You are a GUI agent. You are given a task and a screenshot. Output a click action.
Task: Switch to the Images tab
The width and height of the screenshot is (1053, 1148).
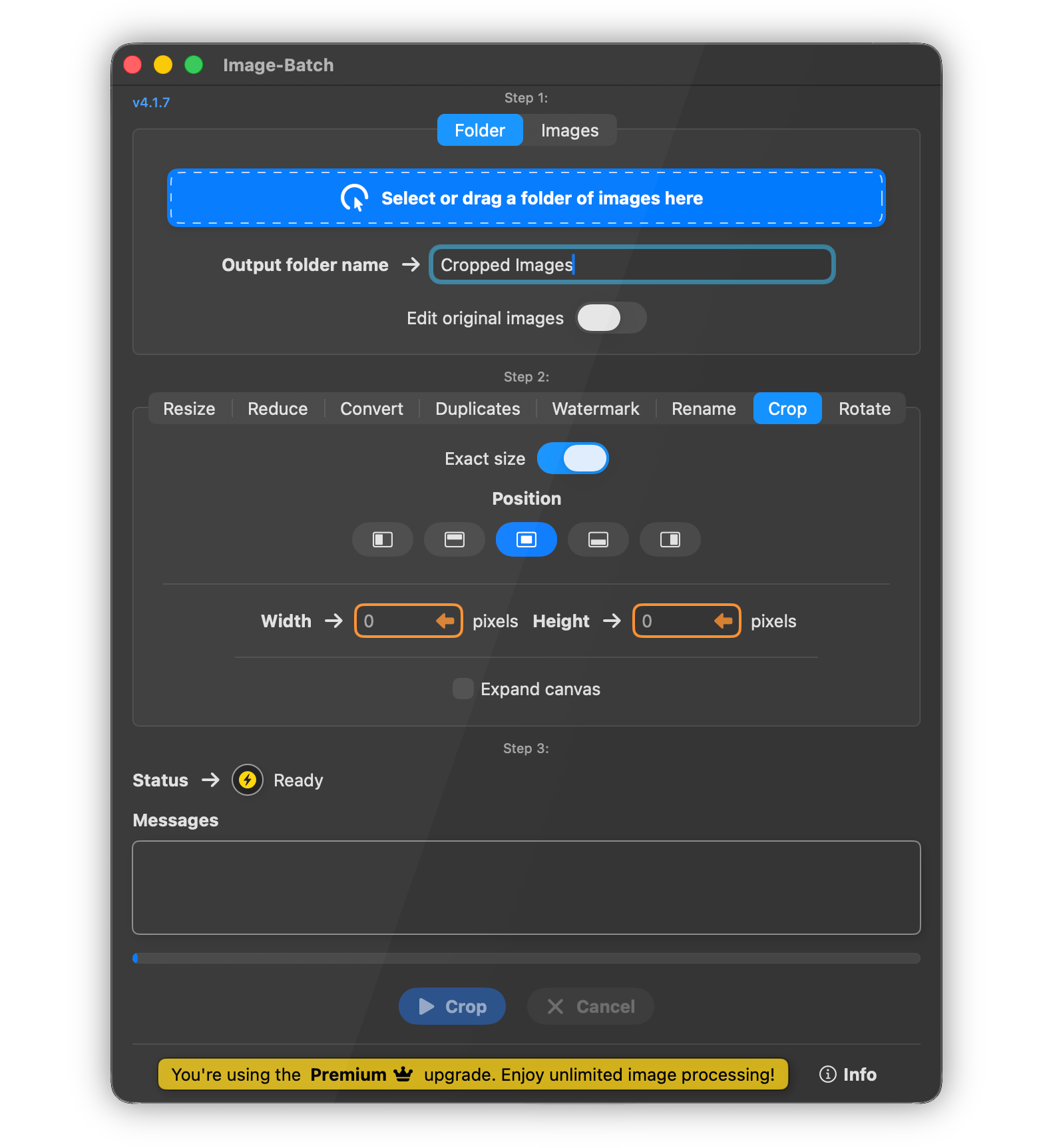pos(570,130)
